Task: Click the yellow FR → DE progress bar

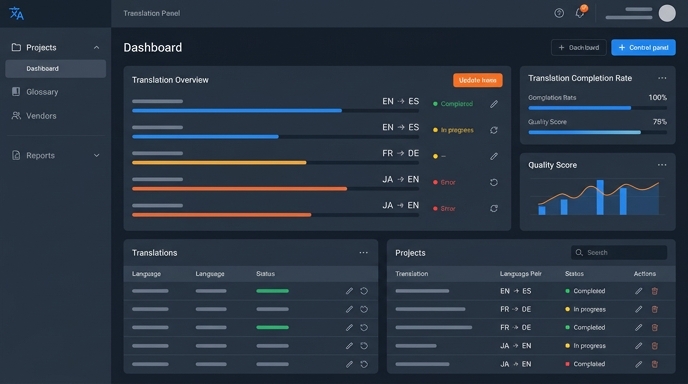Action: click(275, 163)
